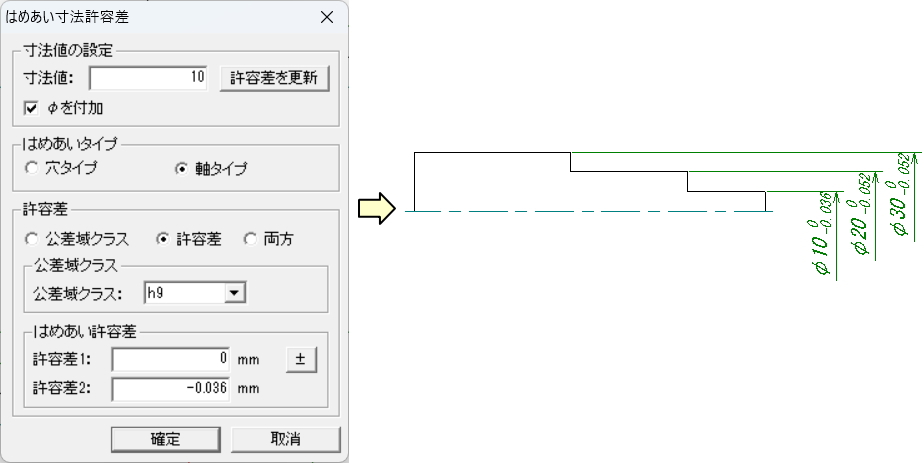The image size is (924, 463).
Task: Click into the 許容差1 input field
Action: pyautogui.click(x=170, y=359)
